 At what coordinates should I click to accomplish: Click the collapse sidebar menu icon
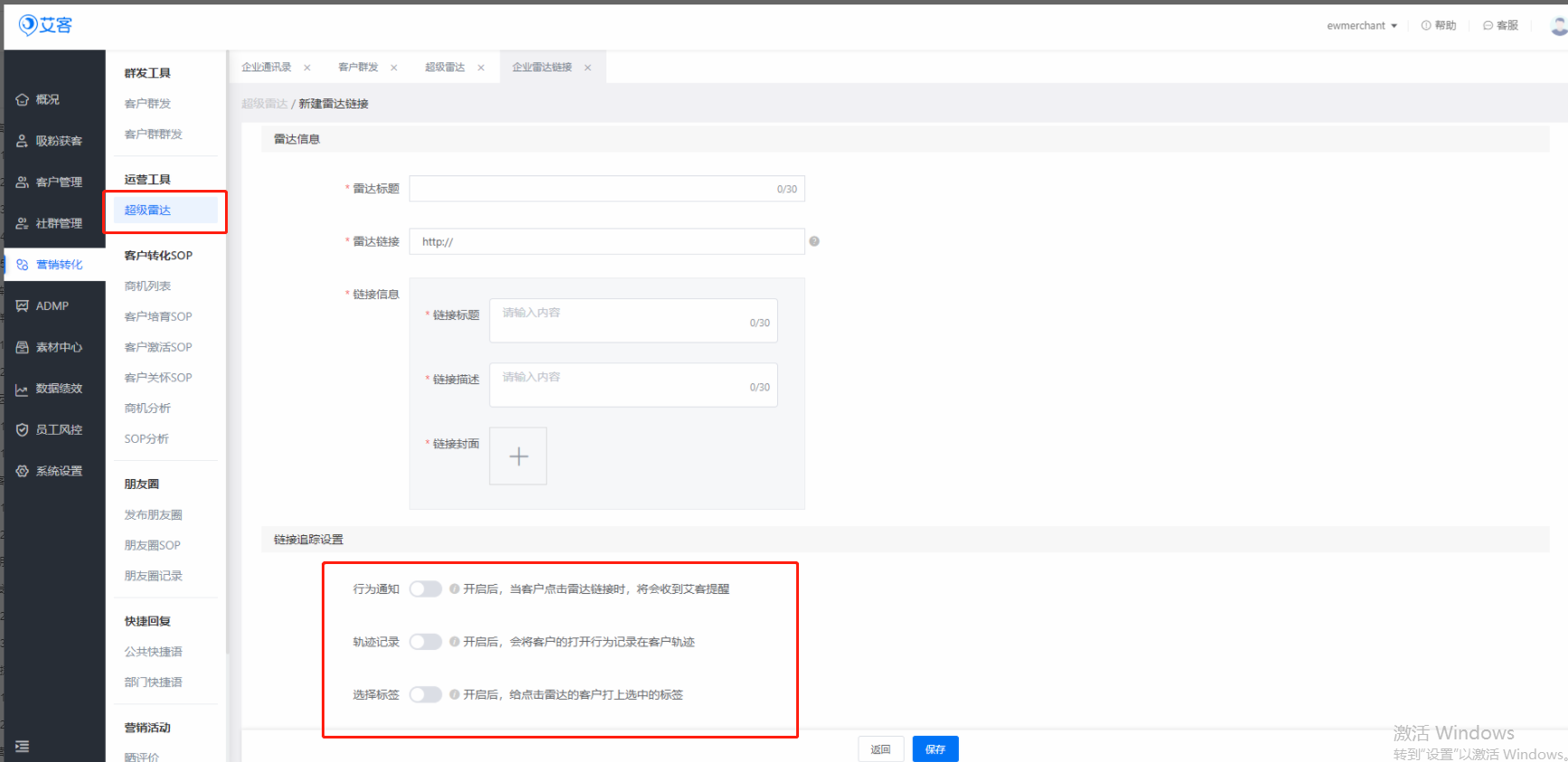(x=23, y=747)
